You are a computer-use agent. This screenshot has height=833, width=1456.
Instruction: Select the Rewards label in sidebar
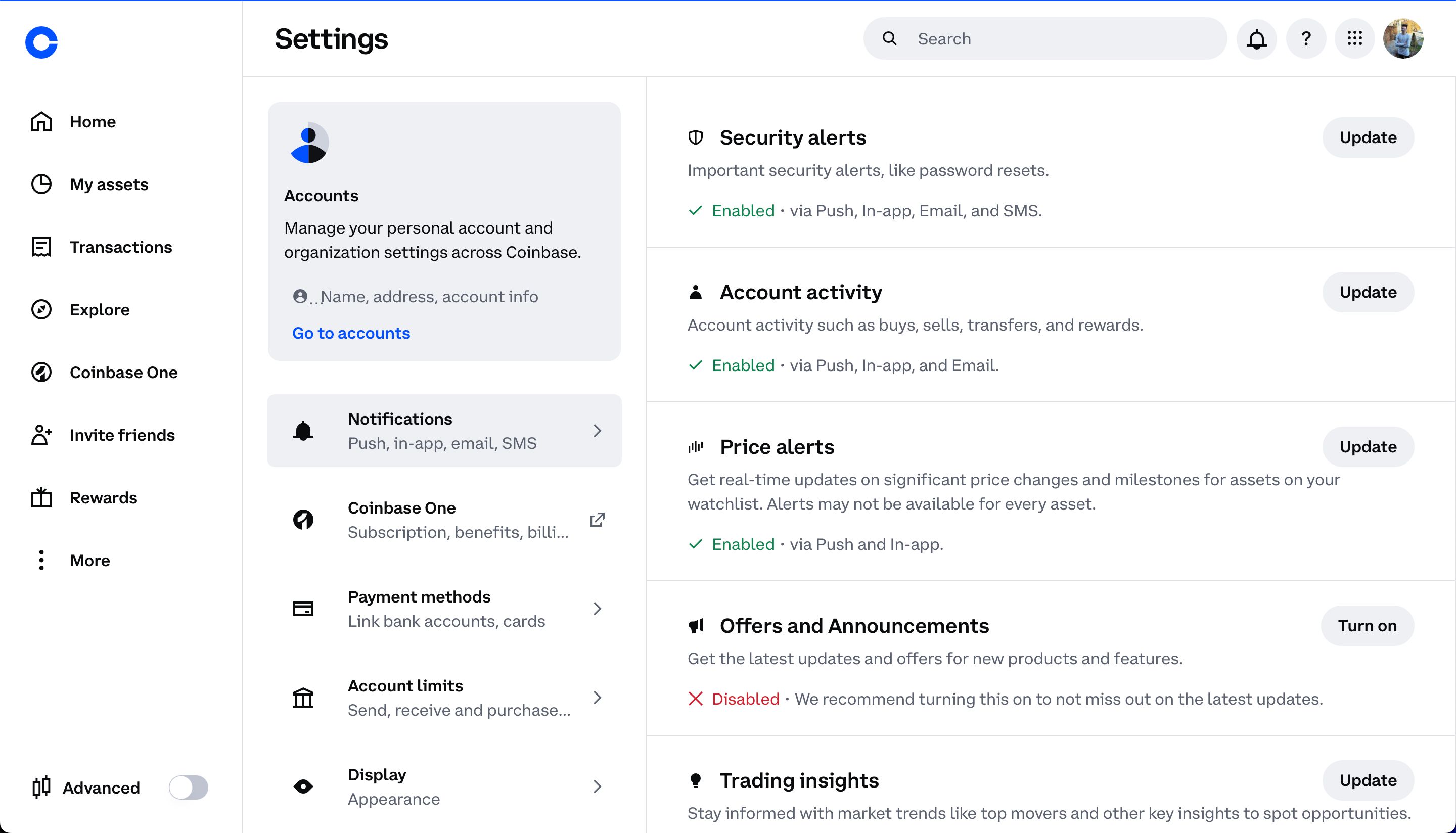tap(104, 498)
